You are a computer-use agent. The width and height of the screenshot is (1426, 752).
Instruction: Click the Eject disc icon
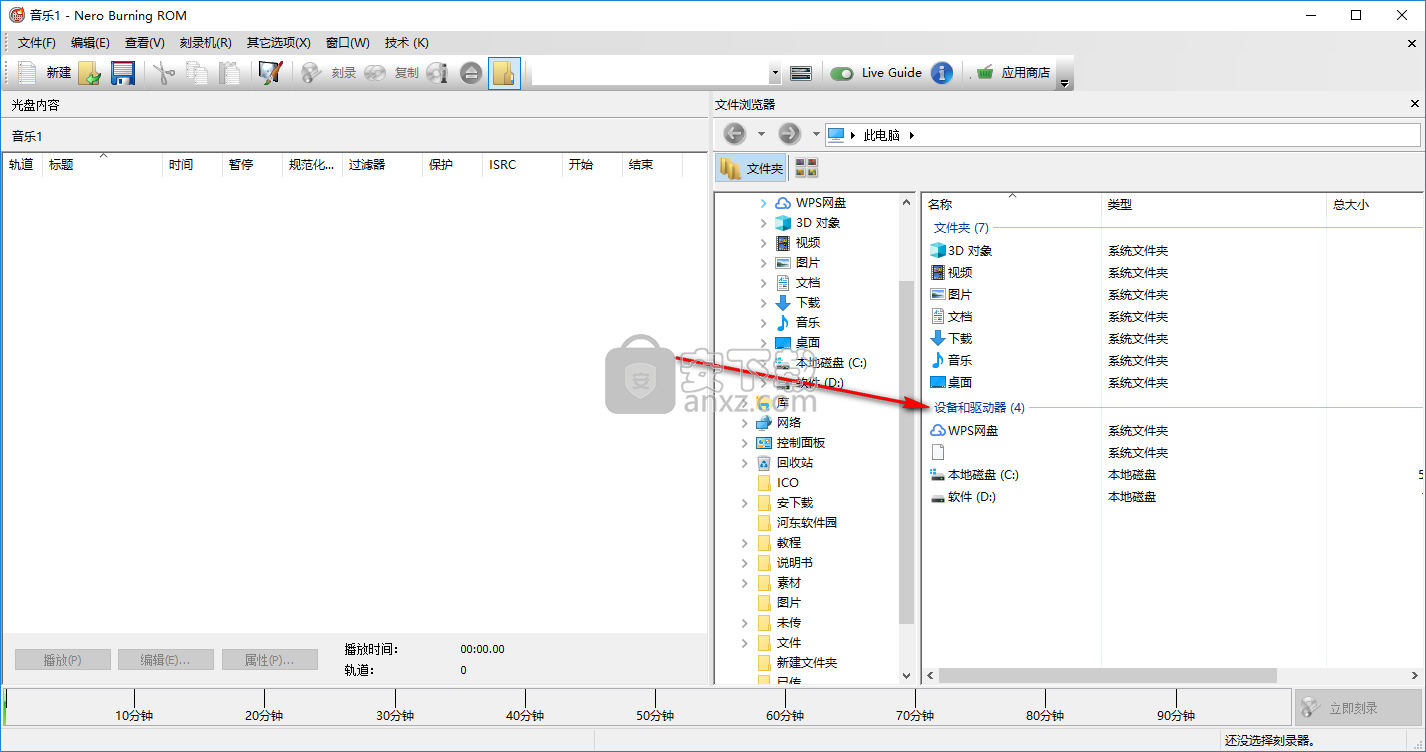pyautogui.click(x=471, y=72)
